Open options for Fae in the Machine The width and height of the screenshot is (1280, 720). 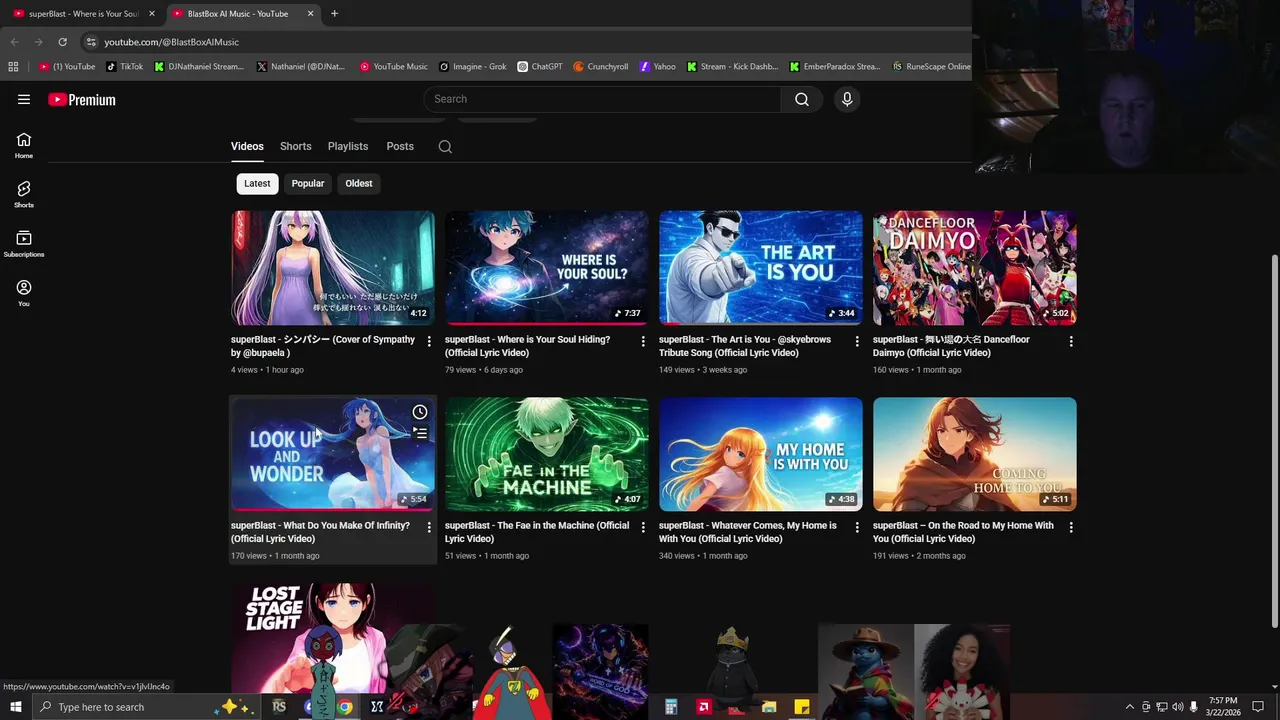[643, 527]
